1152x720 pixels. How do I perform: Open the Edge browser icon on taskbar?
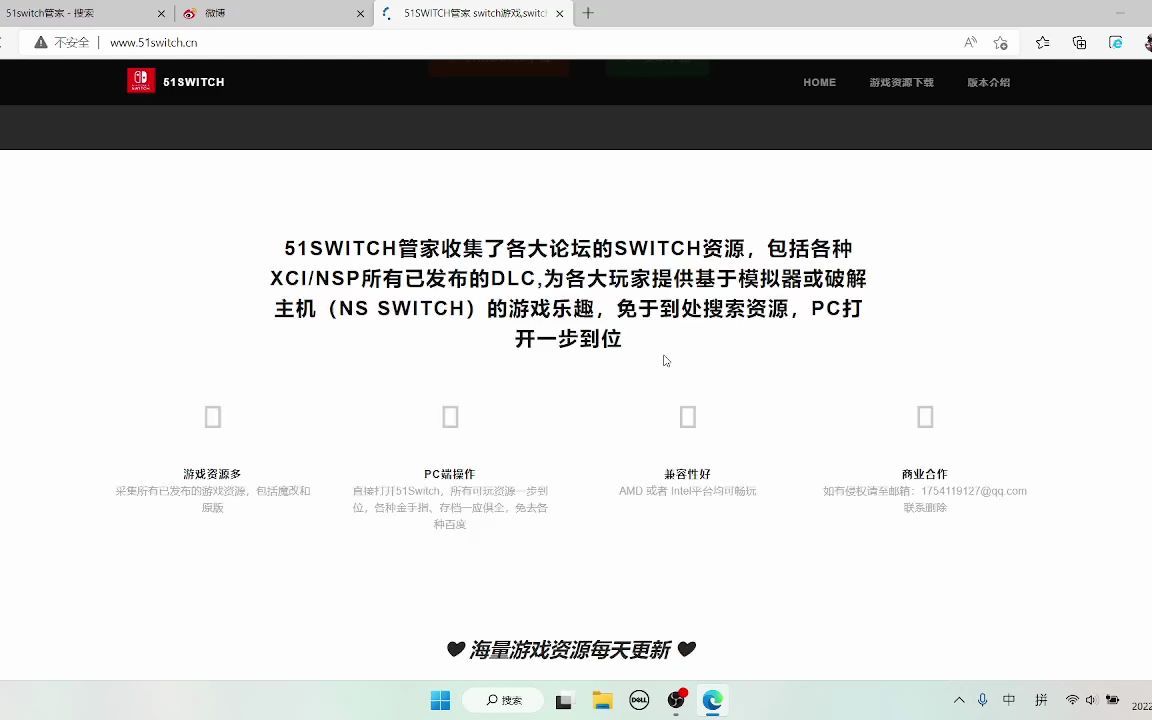(712, 700)
